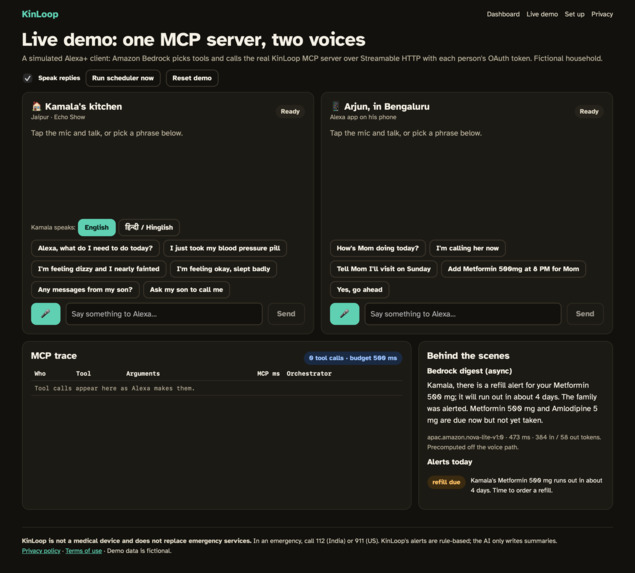Click the 'Alerts today' heading
The width and height of the screenshot is (635, 573).
click(450, 462)
